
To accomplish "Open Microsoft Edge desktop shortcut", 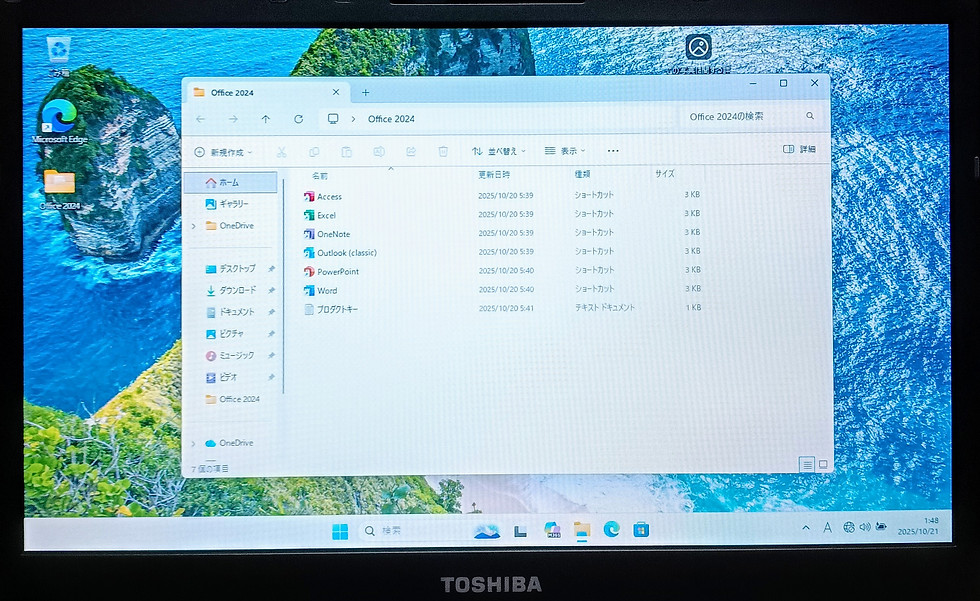I will coord(59,122).
